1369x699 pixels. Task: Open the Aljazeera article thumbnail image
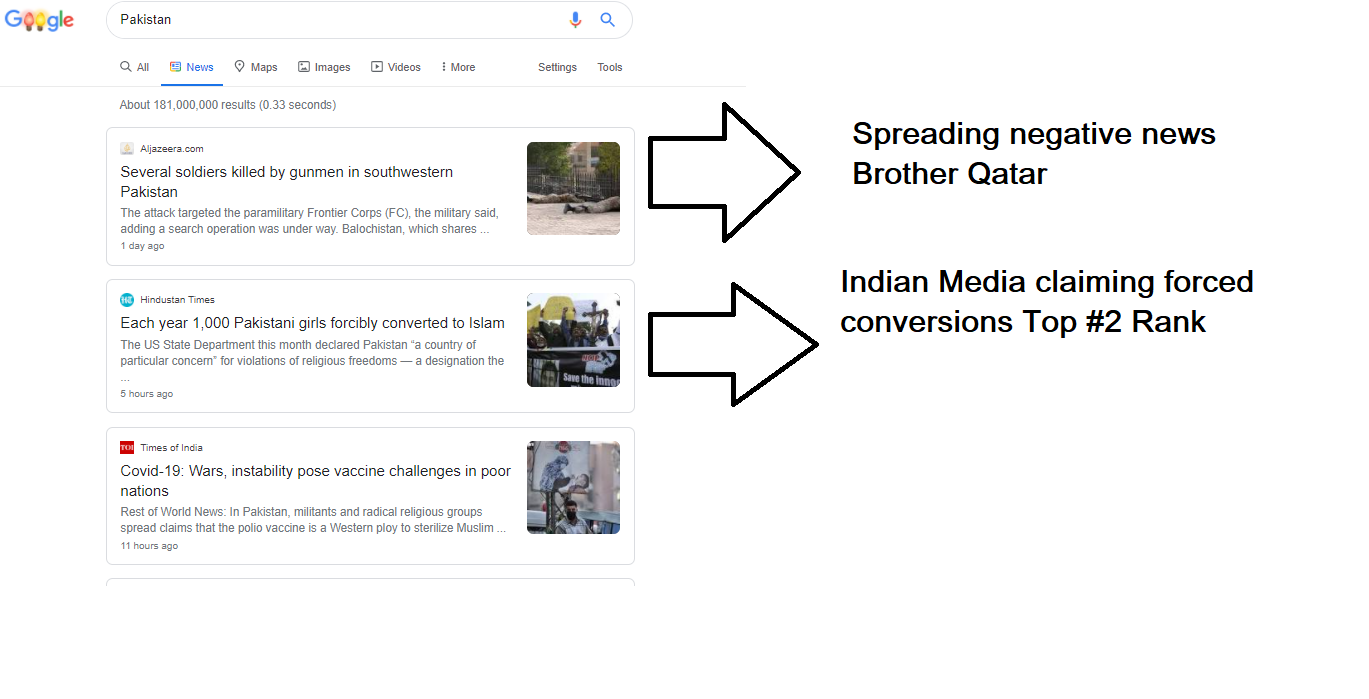[573, 188]
